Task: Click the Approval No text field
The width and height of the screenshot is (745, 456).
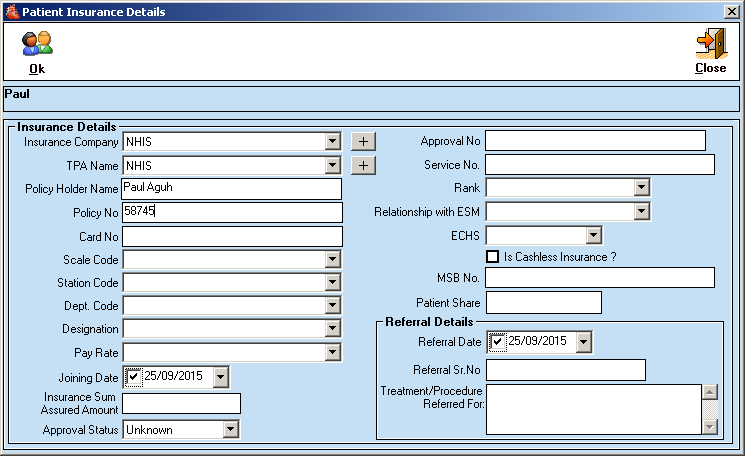Action: pos(595,141)
